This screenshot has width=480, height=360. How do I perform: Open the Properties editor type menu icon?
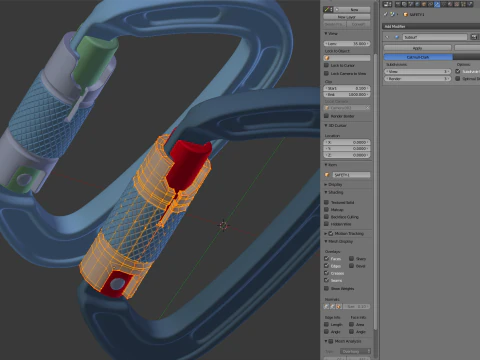(x=387, y=4)
